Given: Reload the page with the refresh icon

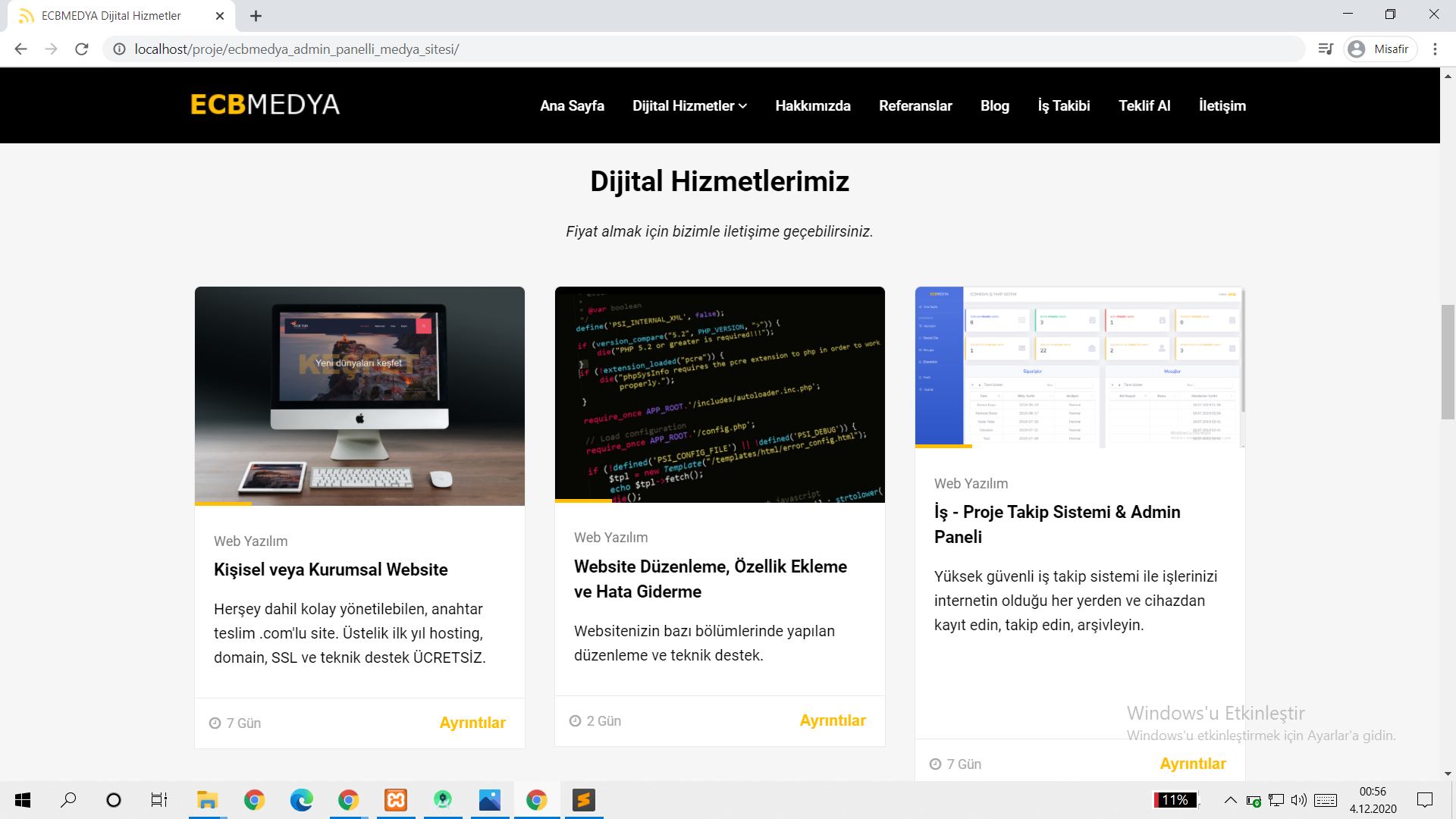Looking at the screenshot, I should [82, 49].
